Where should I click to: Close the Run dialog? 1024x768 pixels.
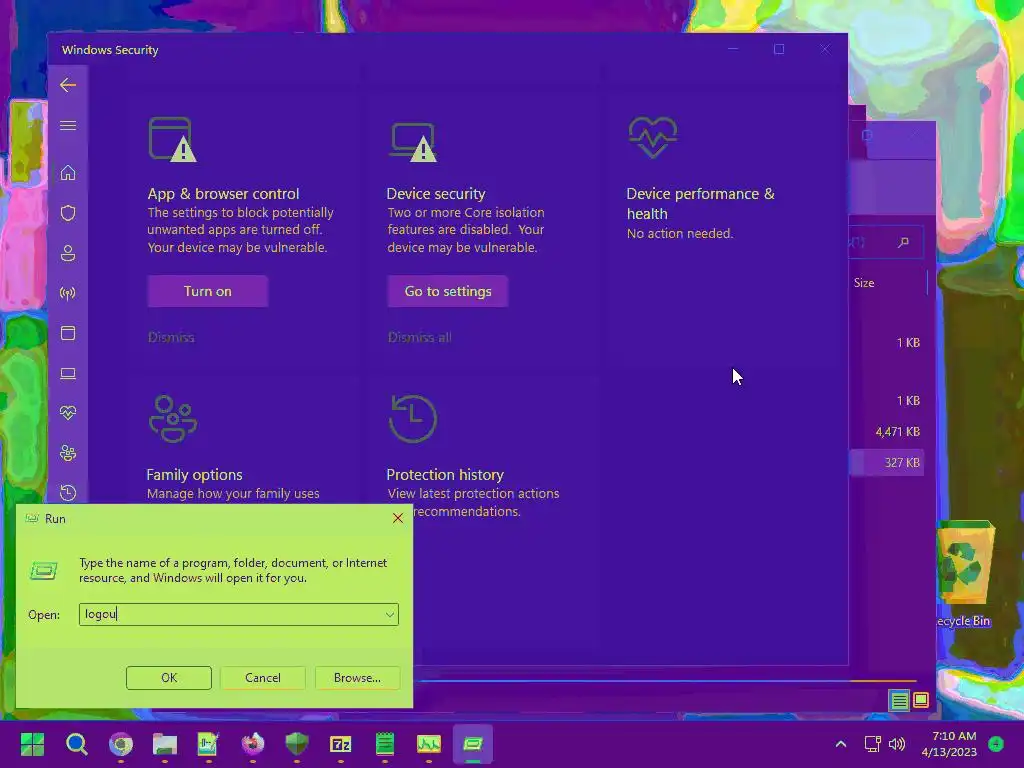(x=398, y=519)
